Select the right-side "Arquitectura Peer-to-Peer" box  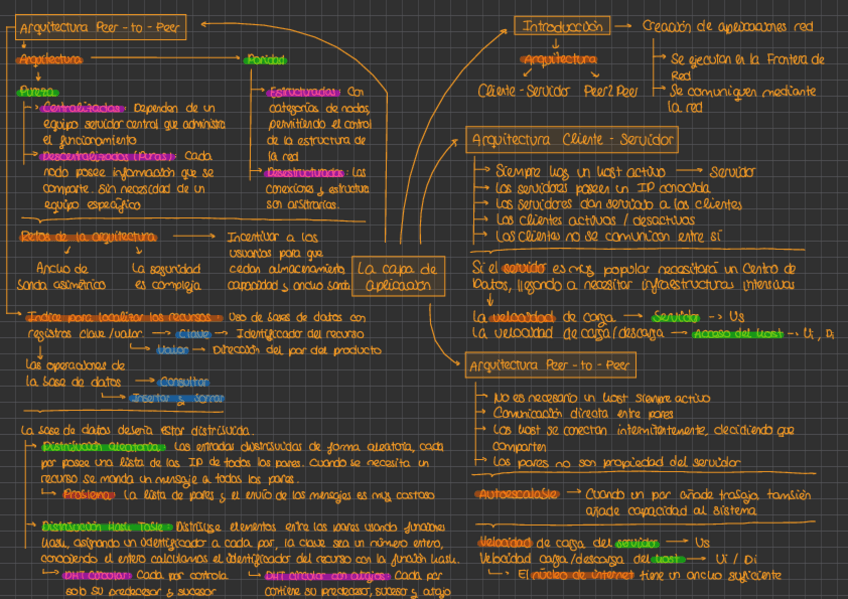[551, 365]
